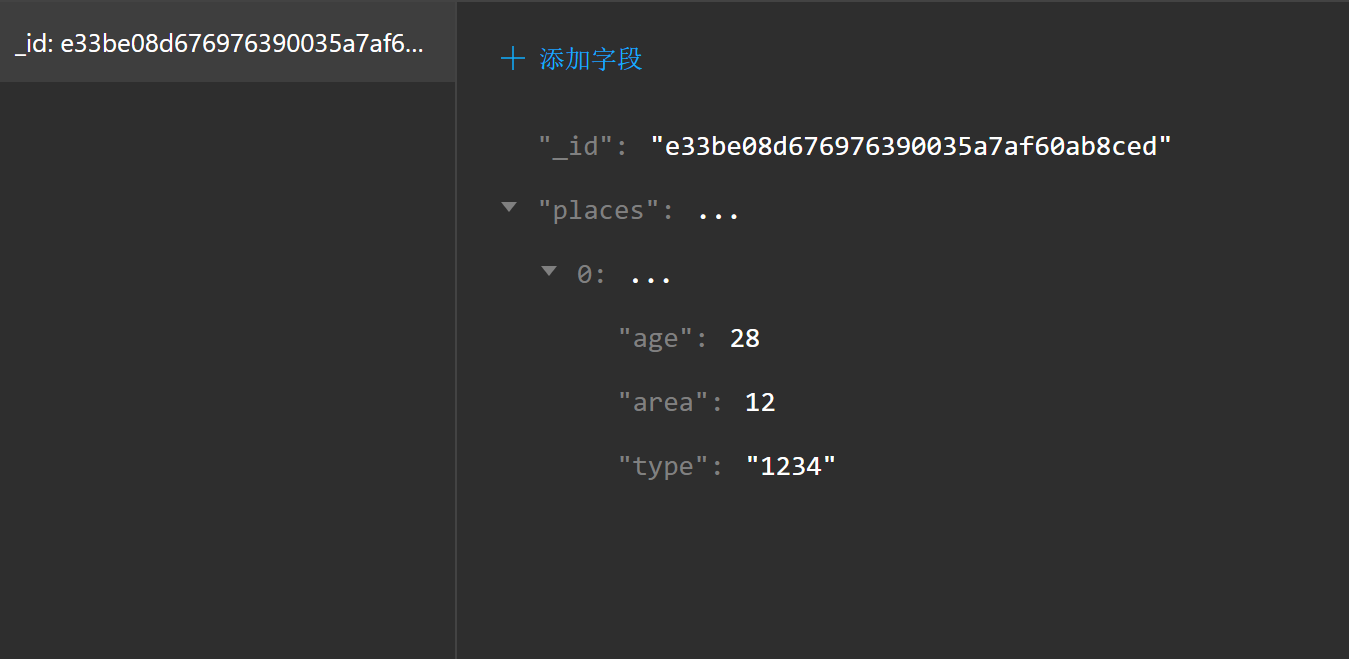Edit the type value "1234"
The width and height of the screenshot is (1349, 659).
(790, 467)
